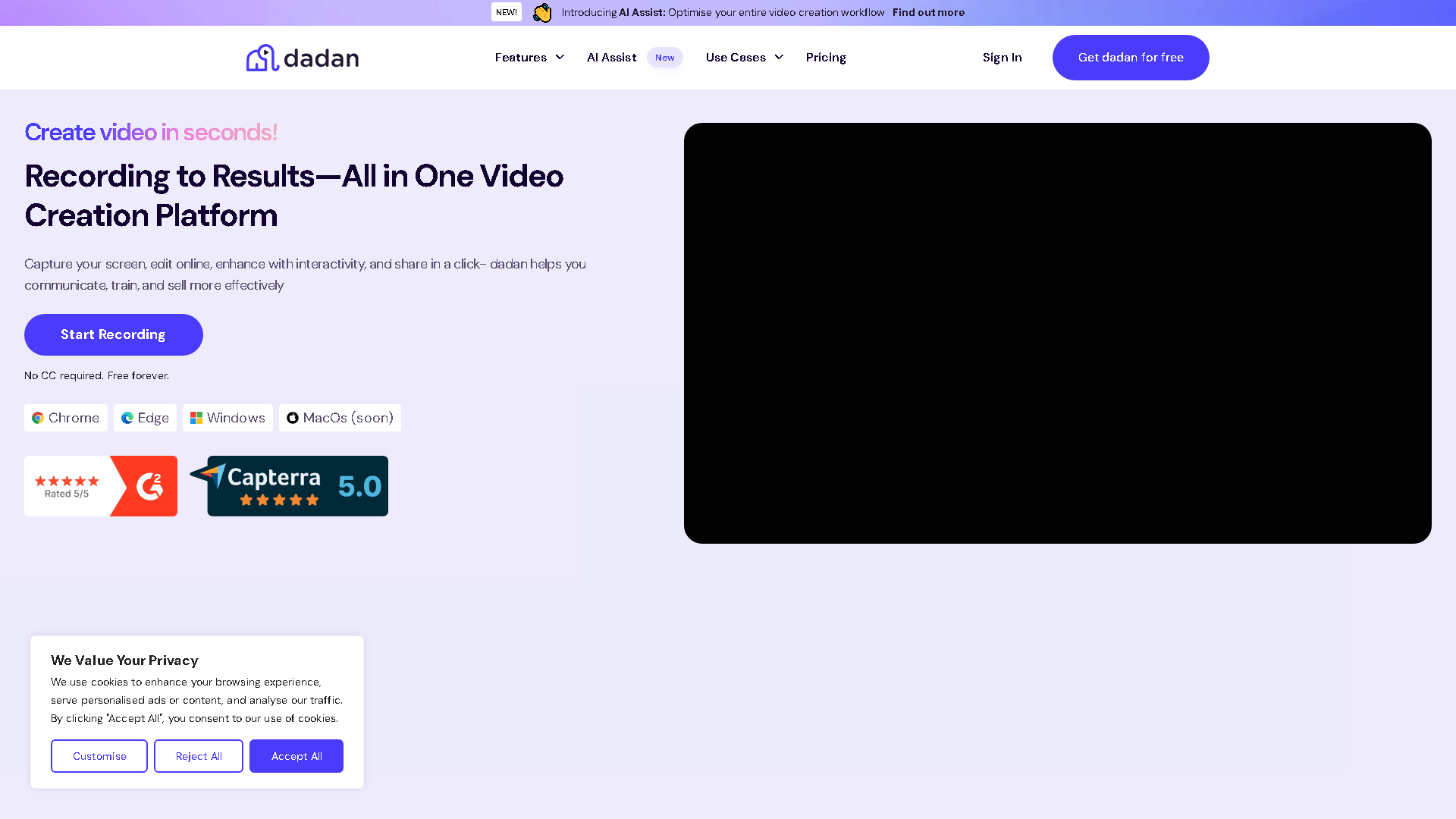The height and width of the screenshot is (819, 1456).
Task: Click the waving hand emoji in the banner
Action: click(x=542, y=12)
